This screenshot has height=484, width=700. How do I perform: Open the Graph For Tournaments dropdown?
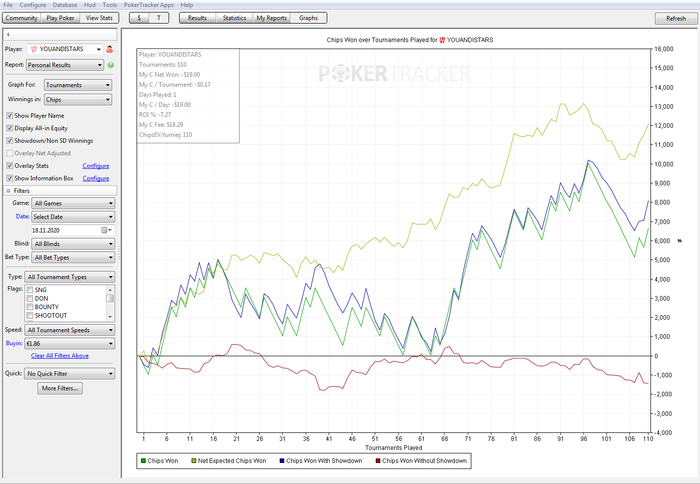(78, 85)
